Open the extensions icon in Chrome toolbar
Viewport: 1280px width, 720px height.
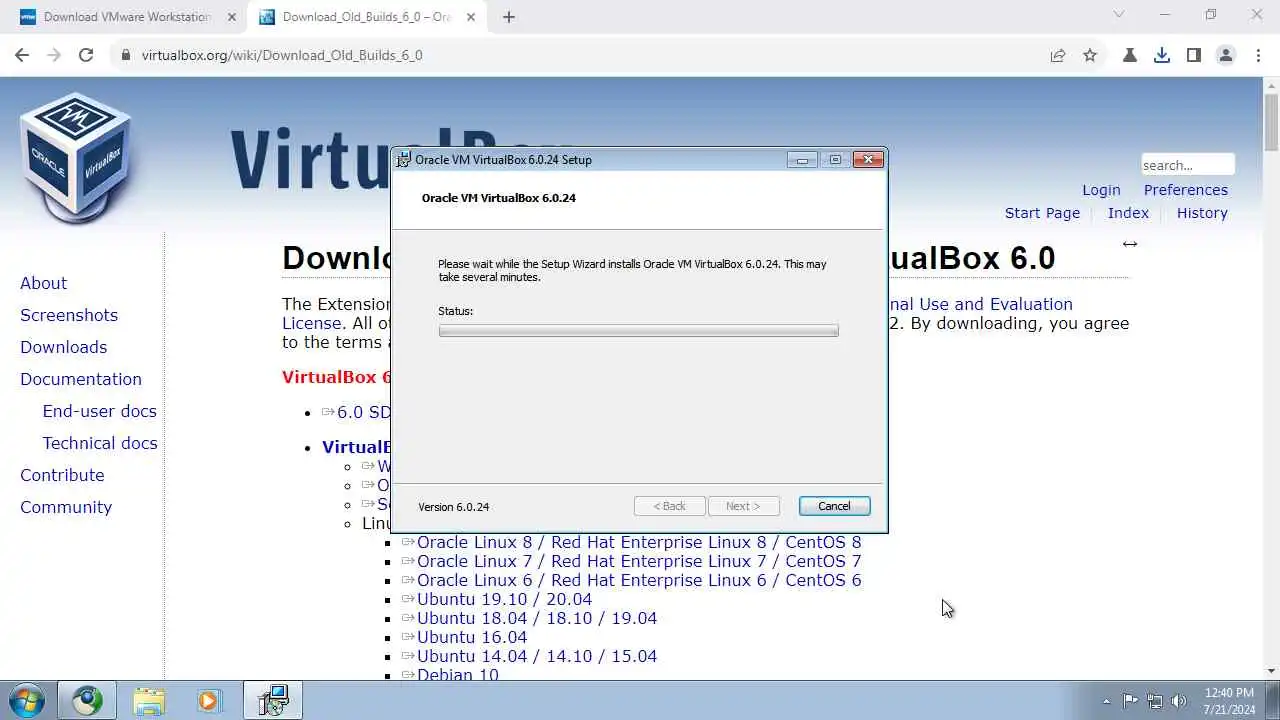click(1130, 55)
